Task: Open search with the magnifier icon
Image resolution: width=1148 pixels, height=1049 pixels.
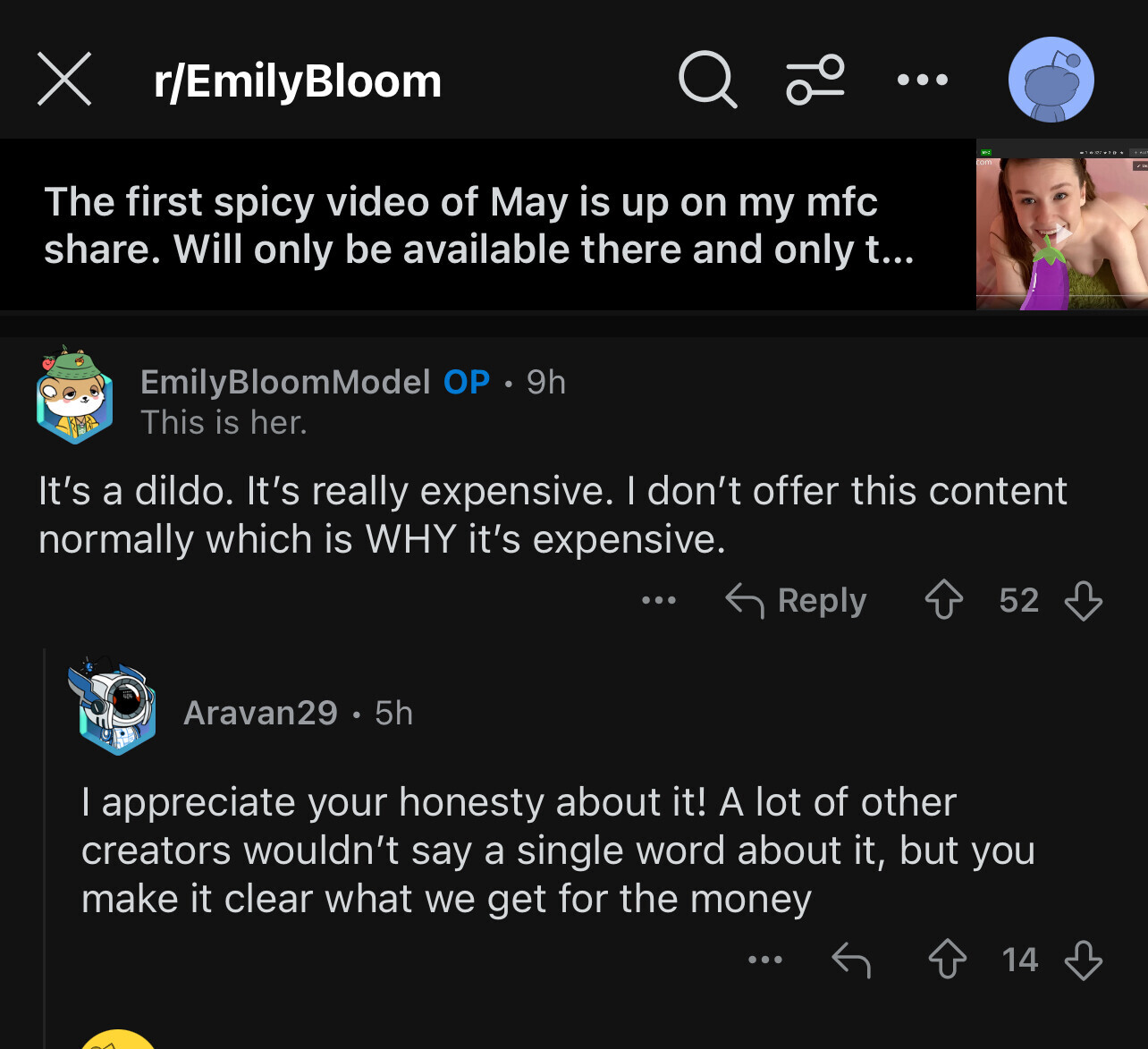Action: coord(707,80)
